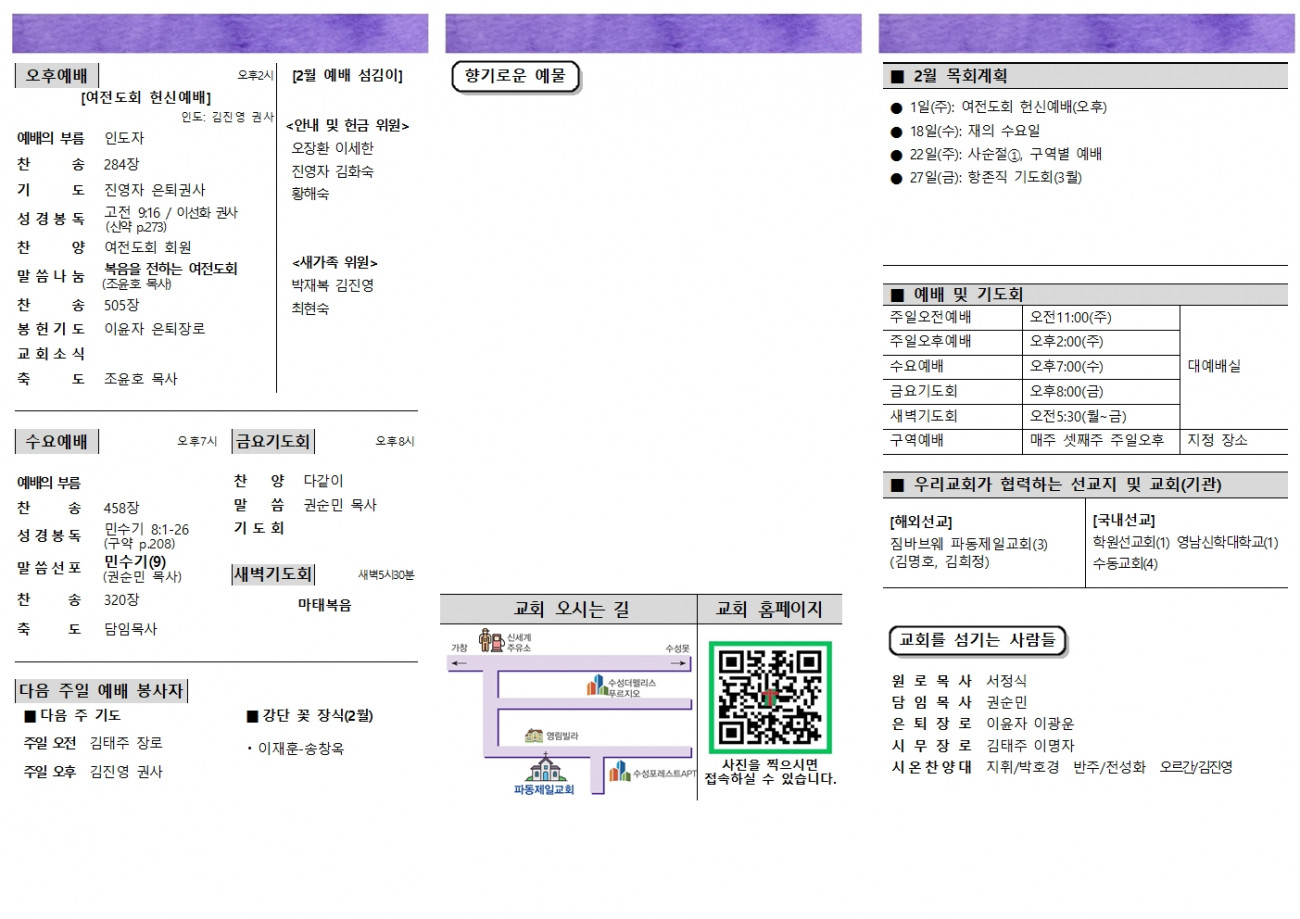The width and height of the screenshot is (1300, 919).
Task: Click the 영림빌라 house icon on map
Action: (534, 736)
